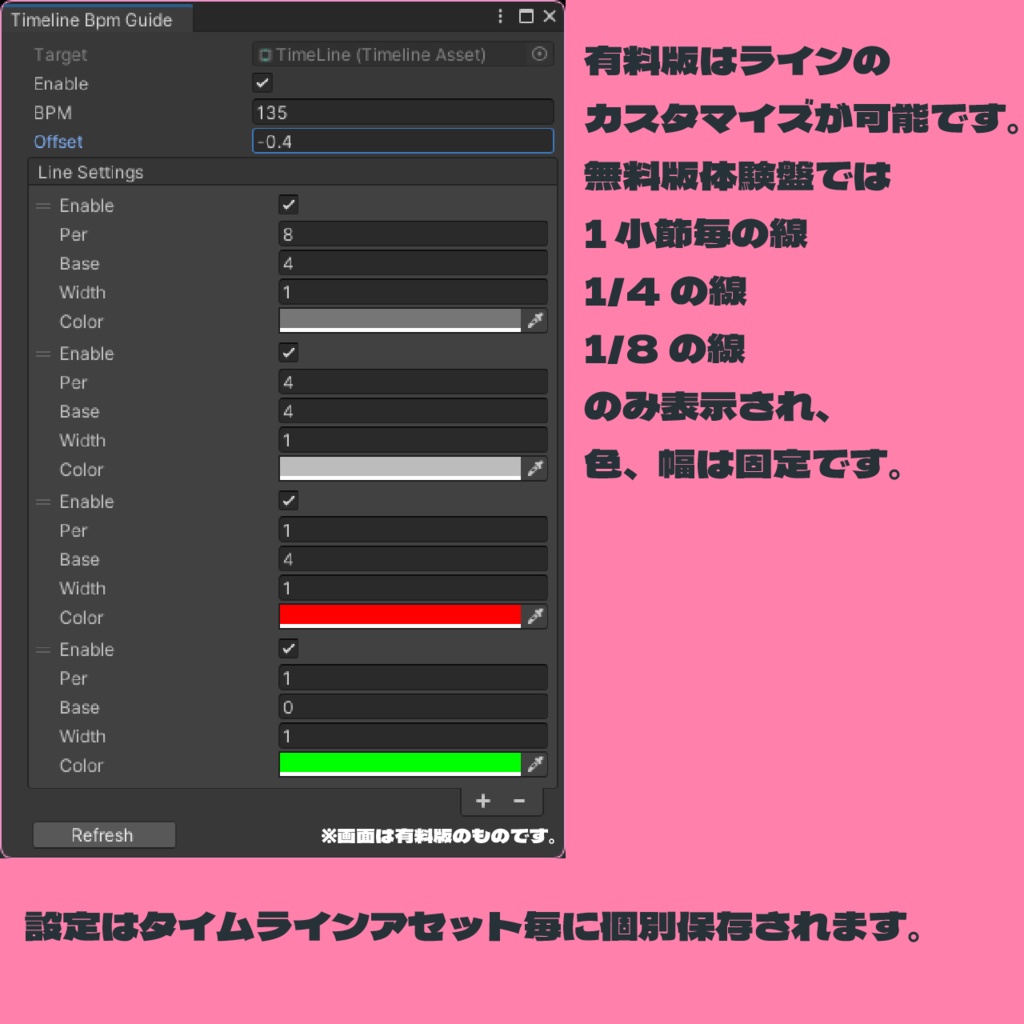Click the Per field with value 8
1024x1024 pixels.
[413, 234]
